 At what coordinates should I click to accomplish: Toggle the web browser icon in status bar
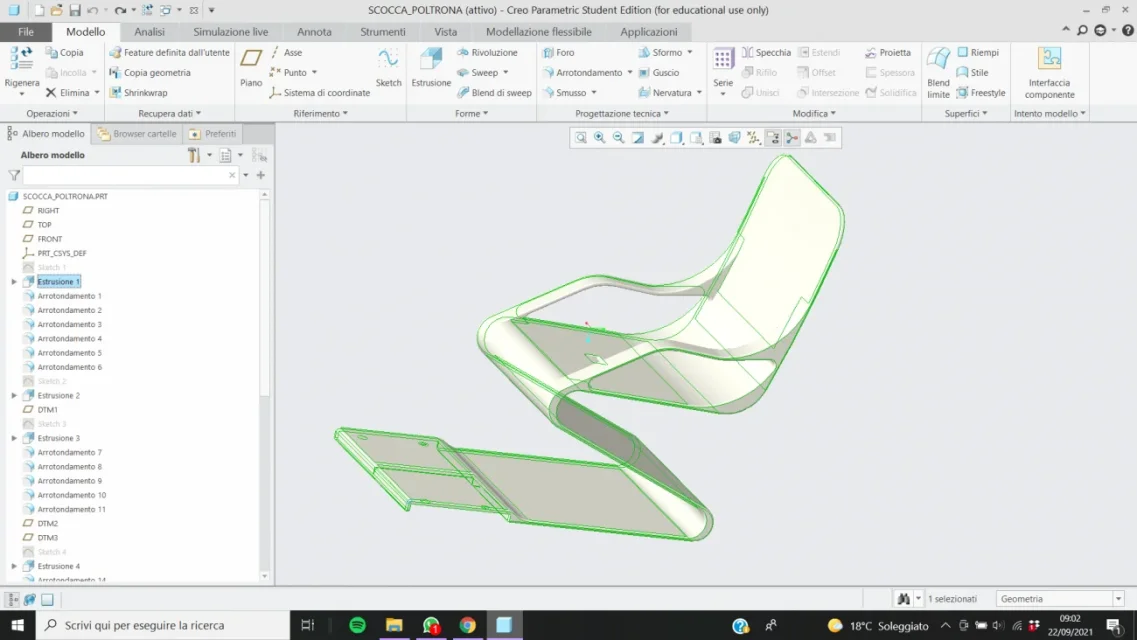tap(30, 599)
